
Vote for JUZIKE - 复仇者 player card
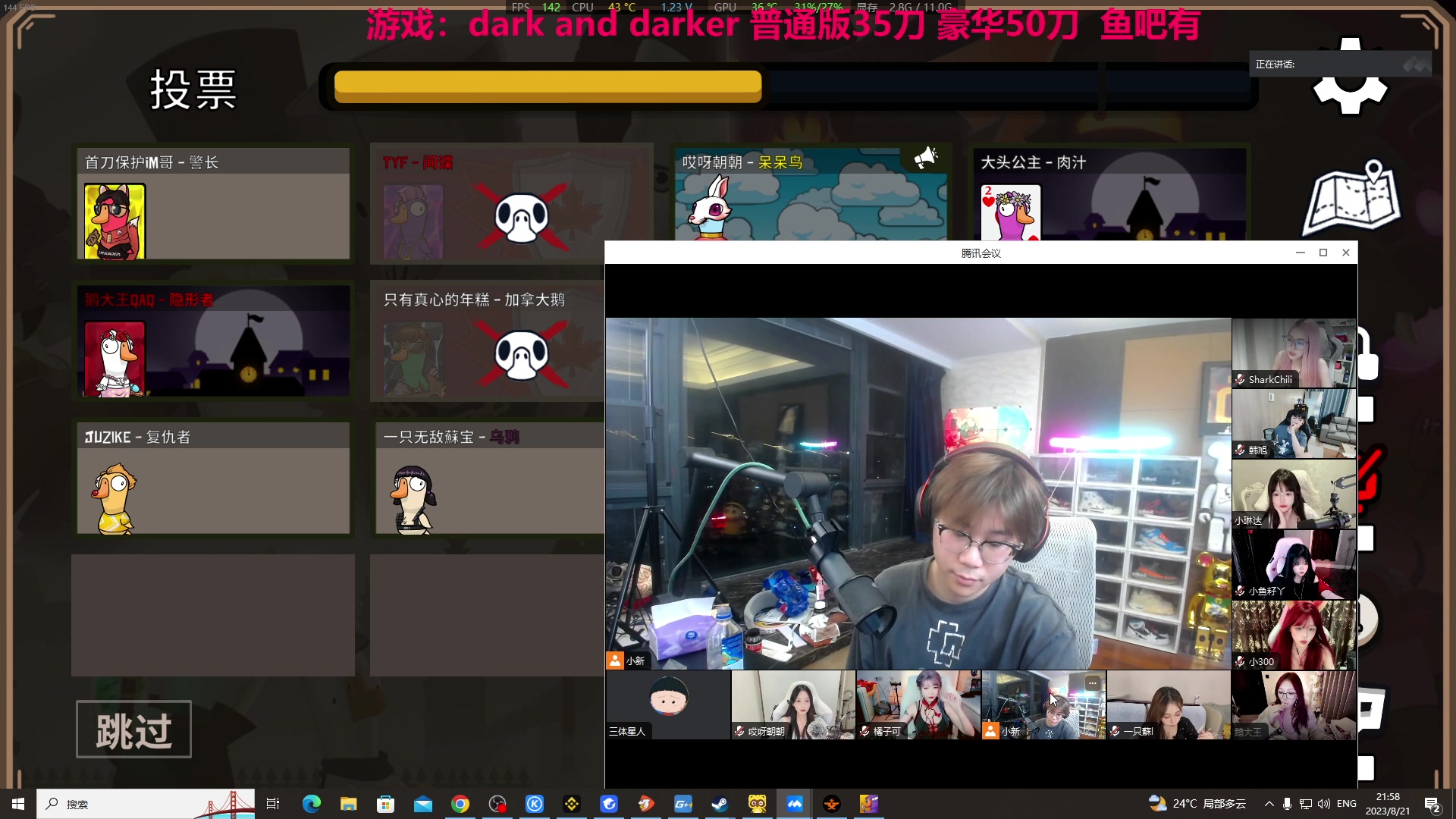tap(213, 479)
